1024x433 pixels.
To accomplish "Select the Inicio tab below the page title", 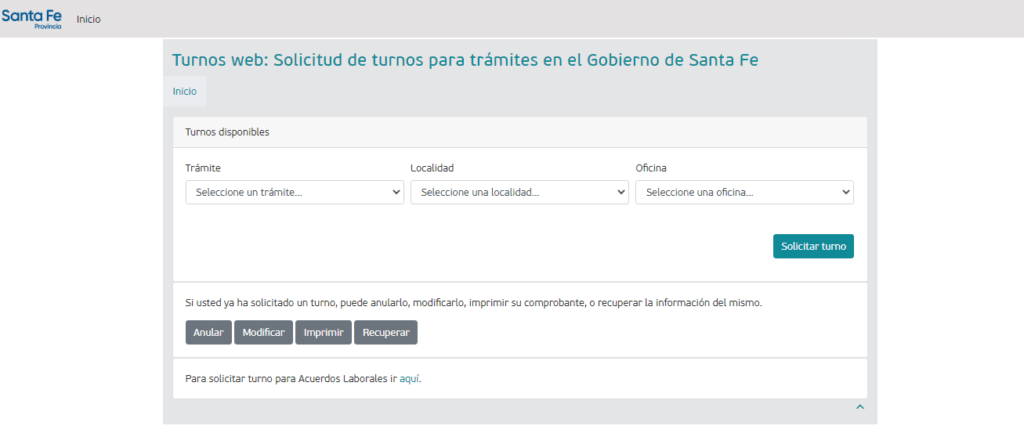I will pos(184,91).
